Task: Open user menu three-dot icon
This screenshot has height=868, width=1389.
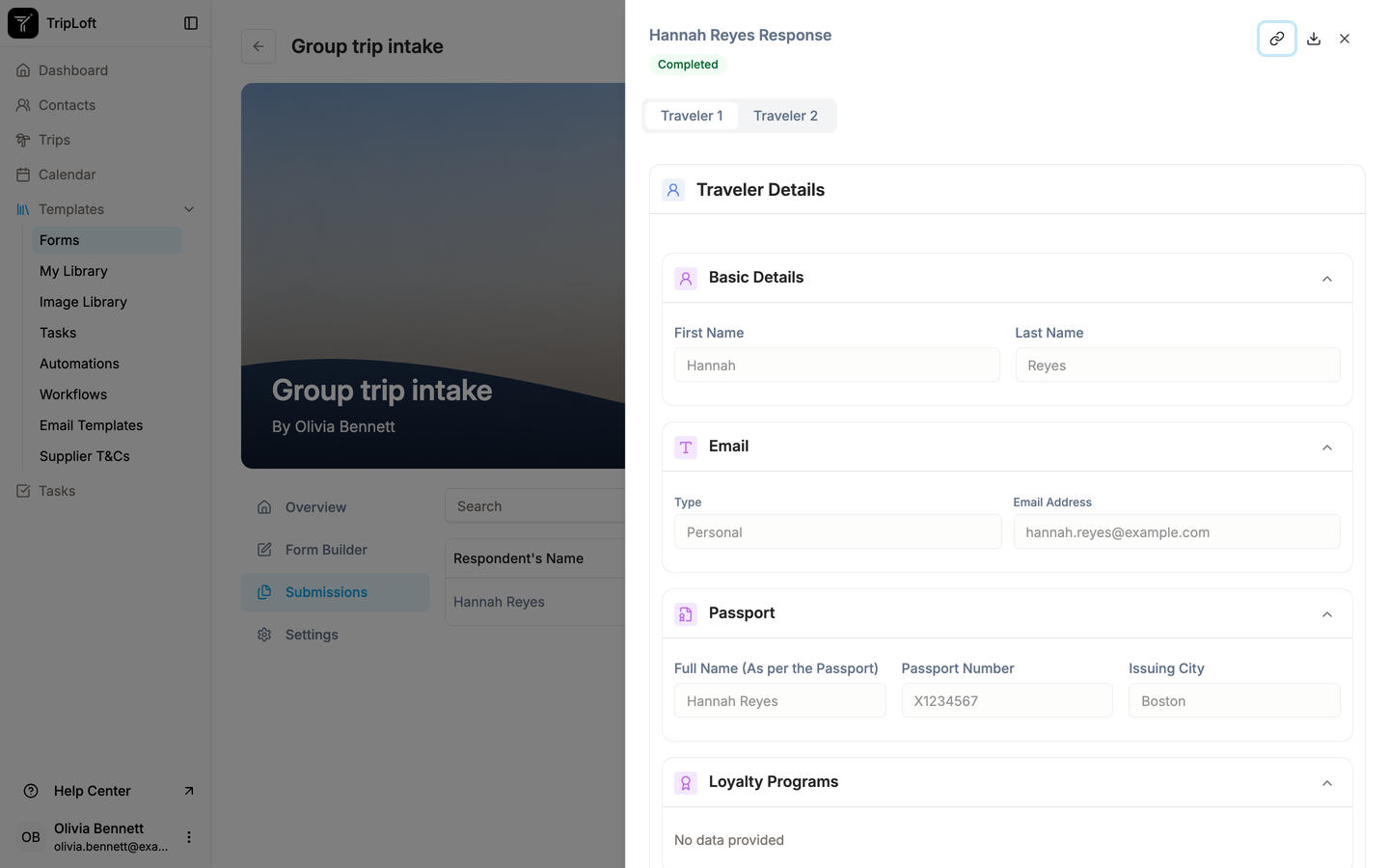Action: coord(189,837)
